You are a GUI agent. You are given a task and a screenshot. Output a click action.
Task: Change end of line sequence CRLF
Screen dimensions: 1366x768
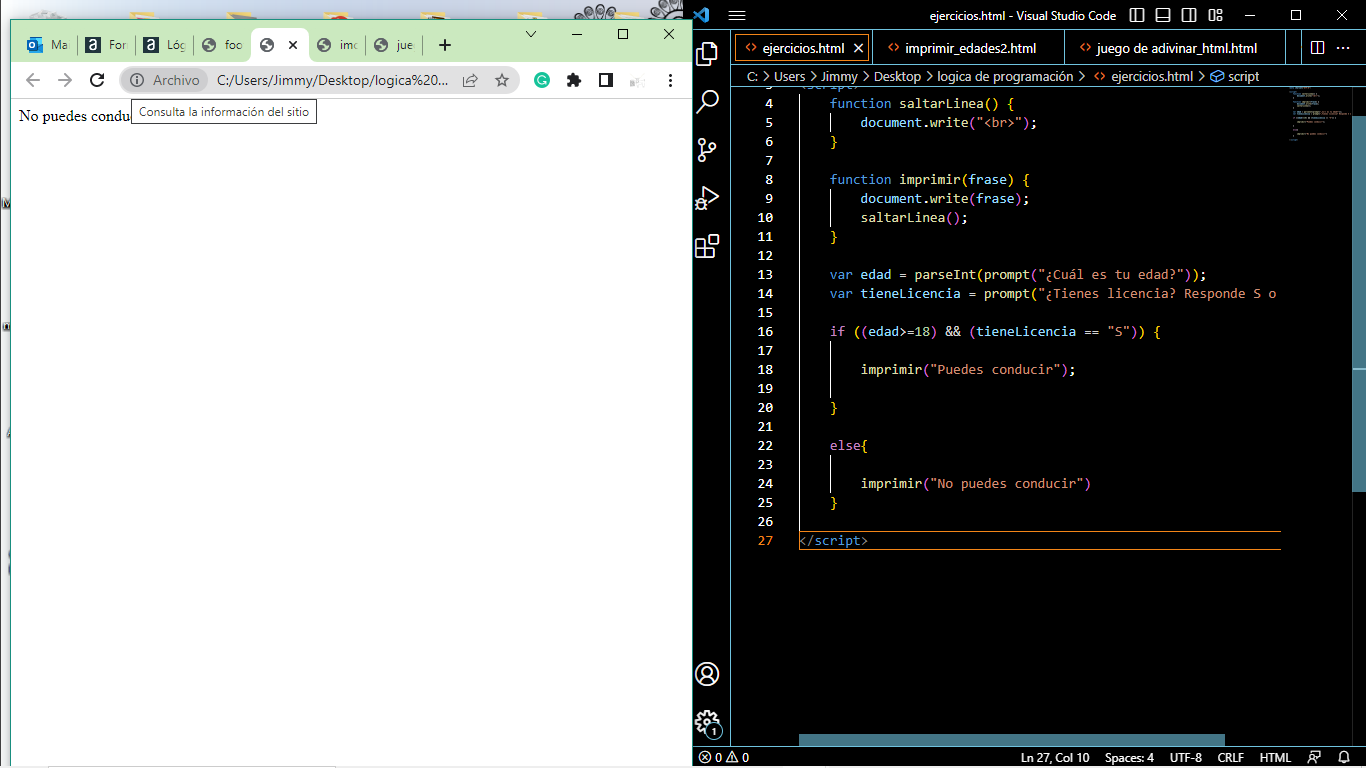point(1230,758)
